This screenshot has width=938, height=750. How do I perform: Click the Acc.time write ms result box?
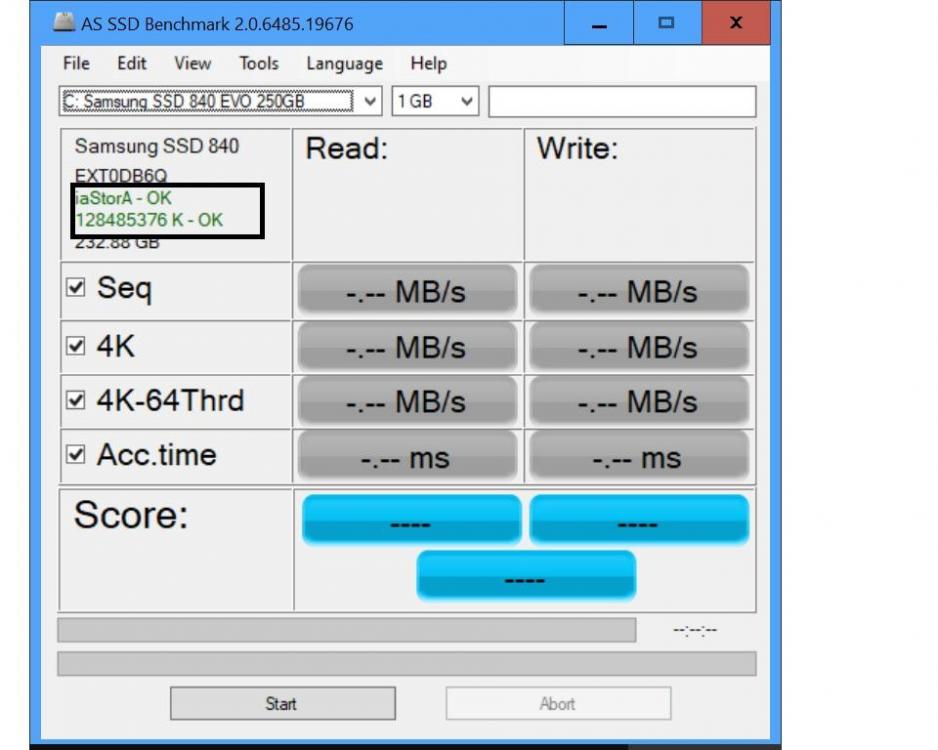click(639, 456)
